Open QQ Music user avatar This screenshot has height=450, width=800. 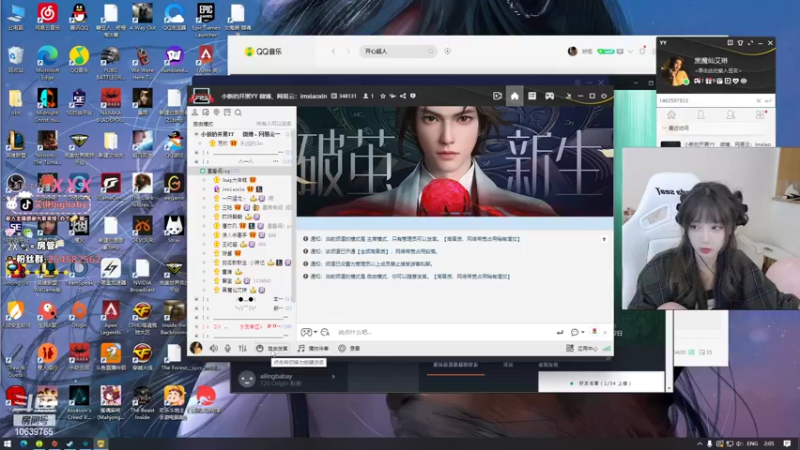tap(572, 52)
